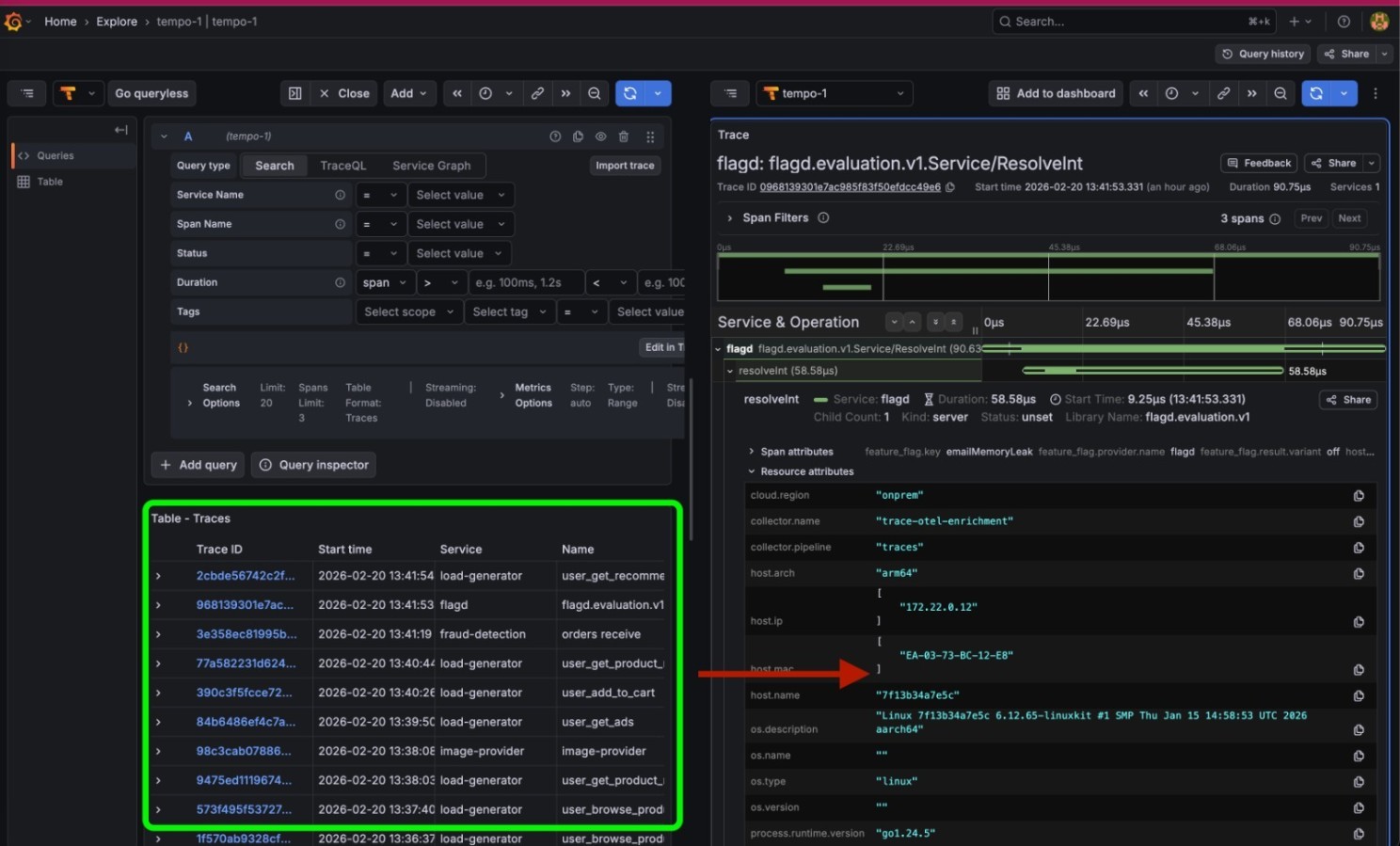Click the Add query button
This screenshot has height=846, width=1400.
pyautogui.click(x=199, y=465)
